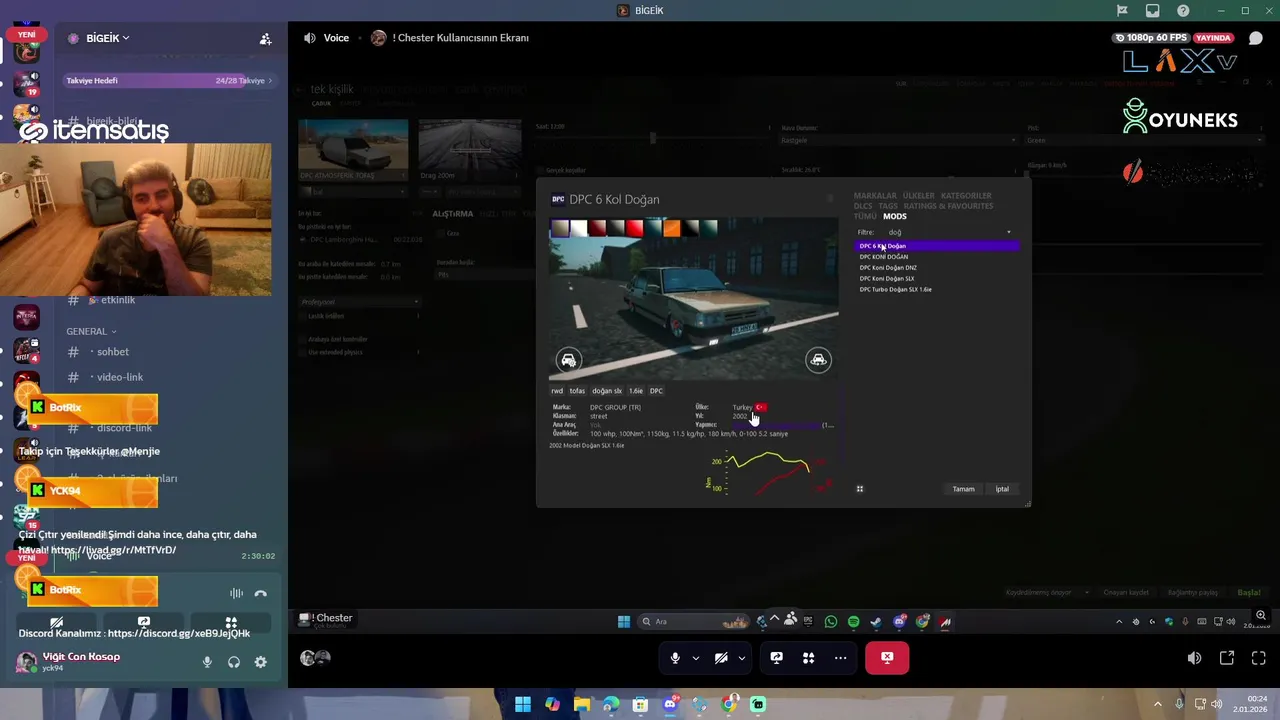Screen dimensions: 1280x720
Task: Open Steam in the streamed taskbar
Action: pyautogui.click(x=876, y=622)
